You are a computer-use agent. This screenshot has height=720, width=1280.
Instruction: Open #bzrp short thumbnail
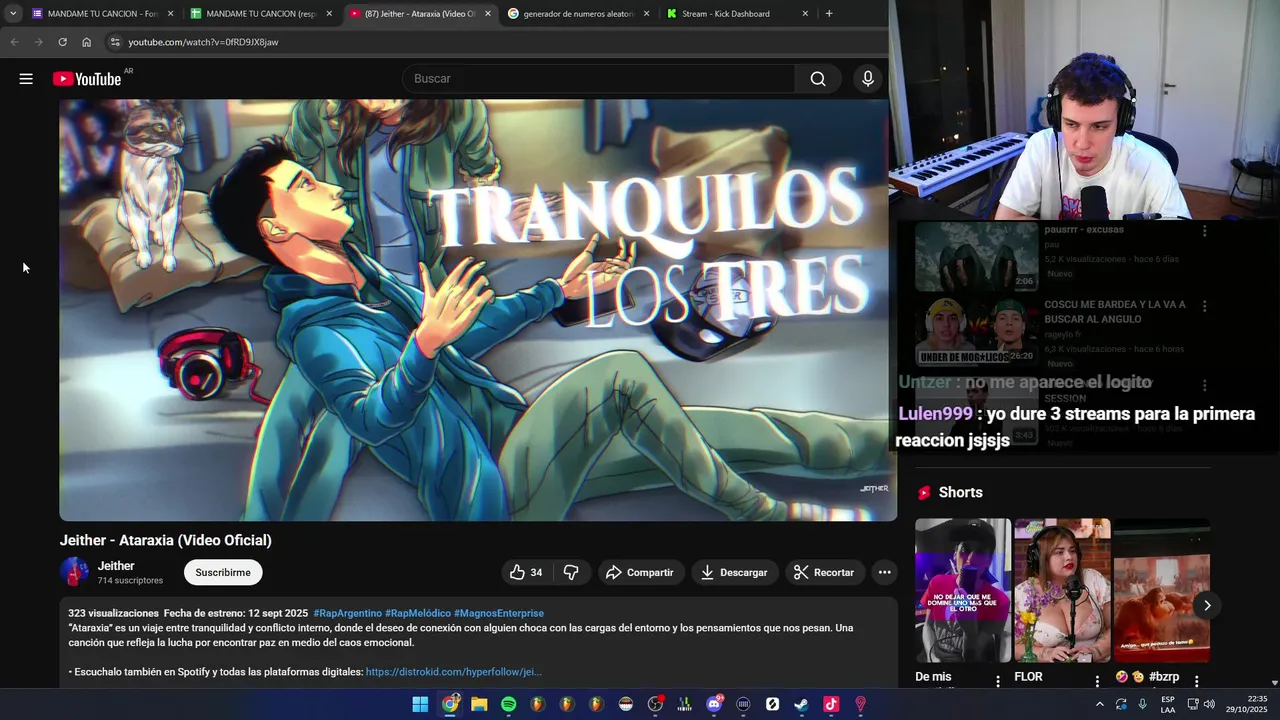(x=1162, y=590)
